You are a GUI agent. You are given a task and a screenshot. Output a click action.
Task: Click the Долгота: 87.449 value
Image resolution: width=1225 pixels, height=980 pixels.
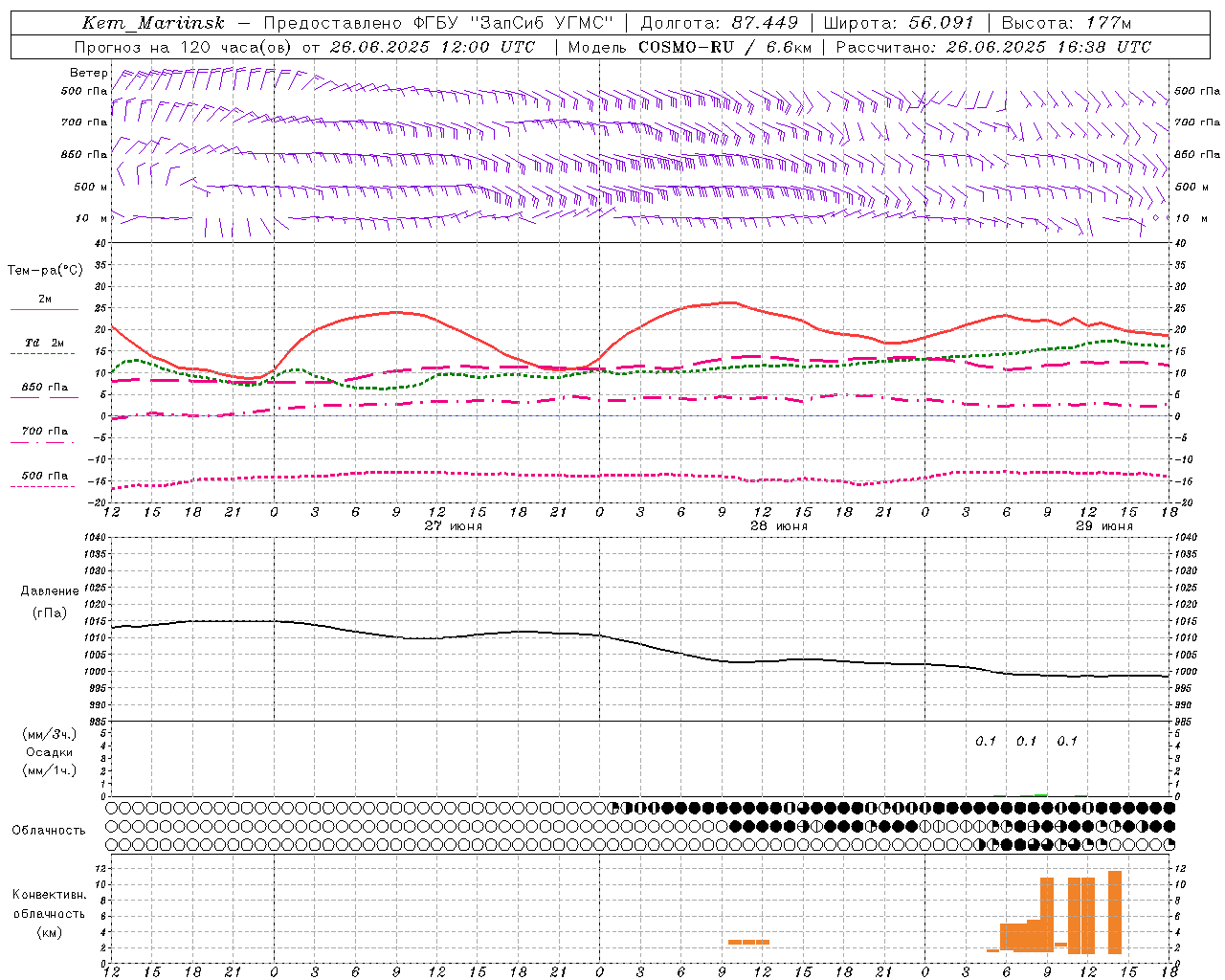pyautogui.click(x=721, y=23)
